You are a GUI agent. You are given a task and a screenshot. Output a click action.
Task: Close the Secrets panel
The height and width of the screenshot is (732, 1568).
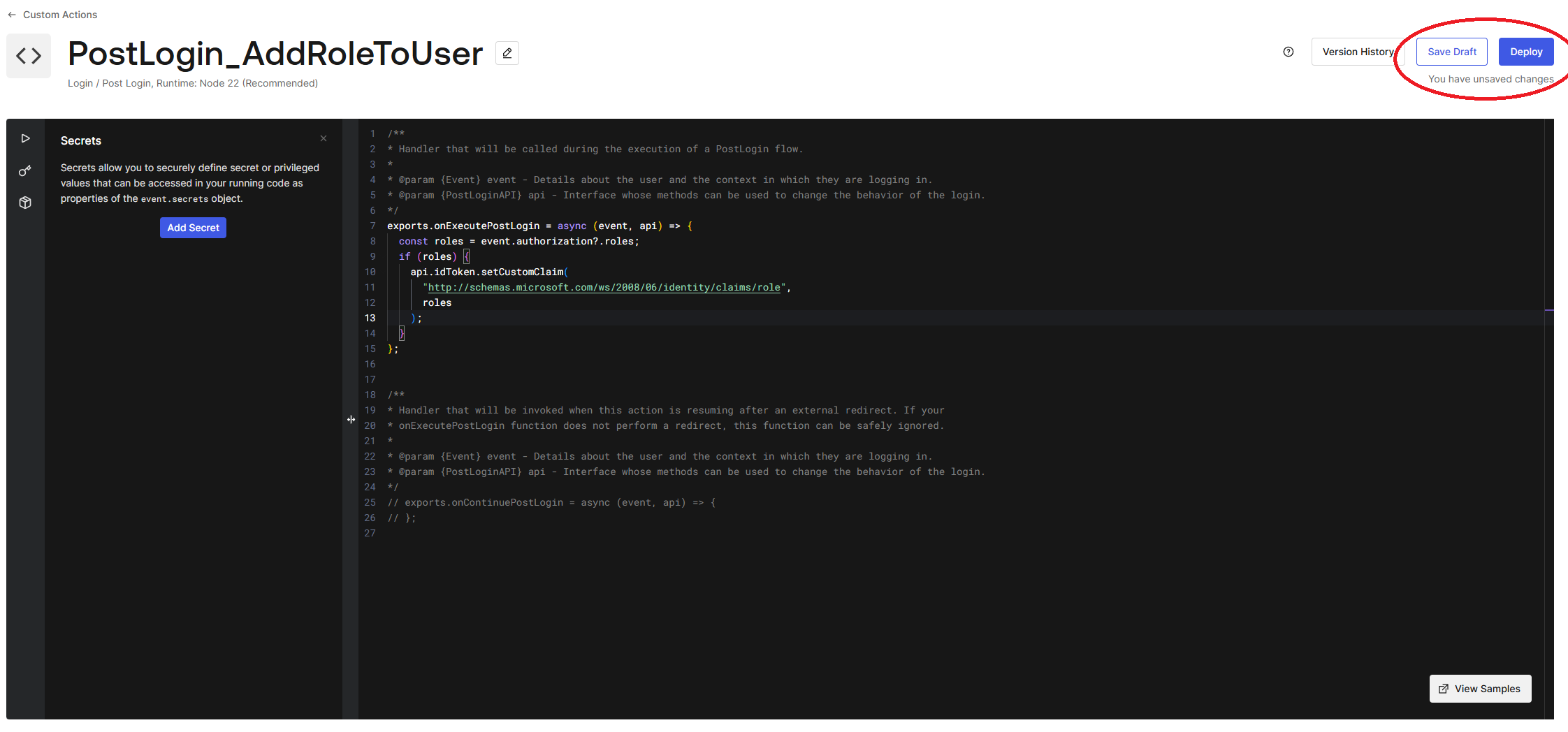(324, 138)
